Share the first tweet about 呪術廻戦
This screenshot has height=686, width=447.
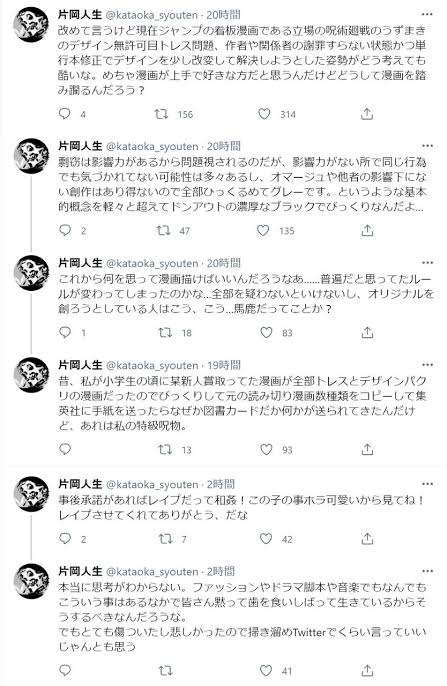click(367, 114)
